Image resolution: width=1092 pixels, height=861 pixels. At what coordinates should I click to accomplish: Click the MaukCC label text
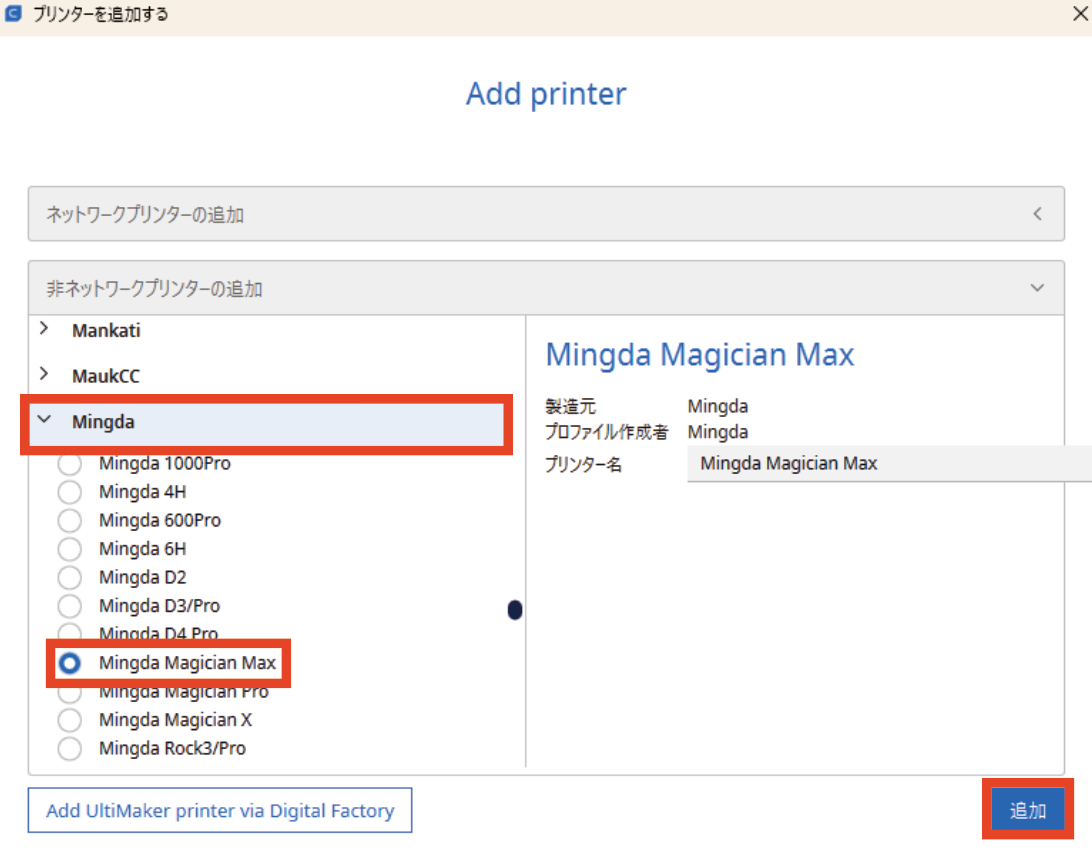click(x=106, y=376)
